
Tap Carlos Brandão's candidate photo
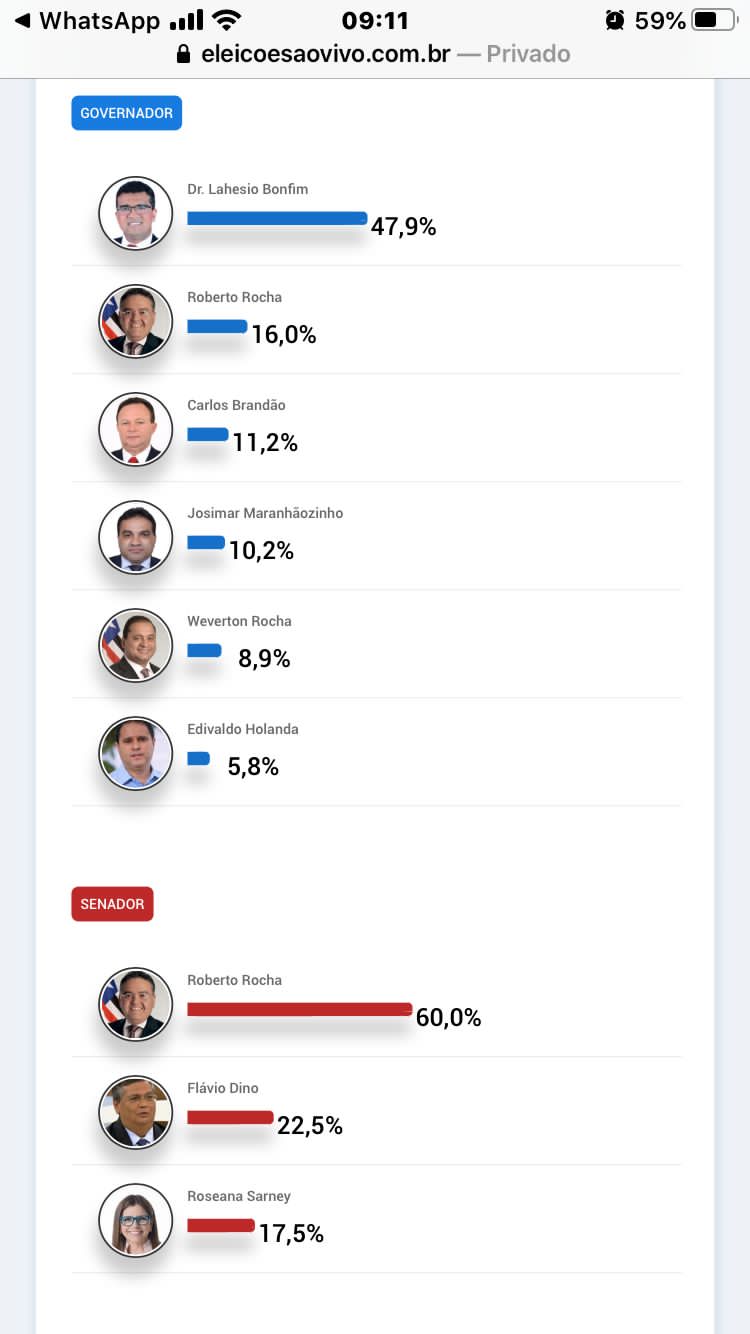(x=136, y=429)
